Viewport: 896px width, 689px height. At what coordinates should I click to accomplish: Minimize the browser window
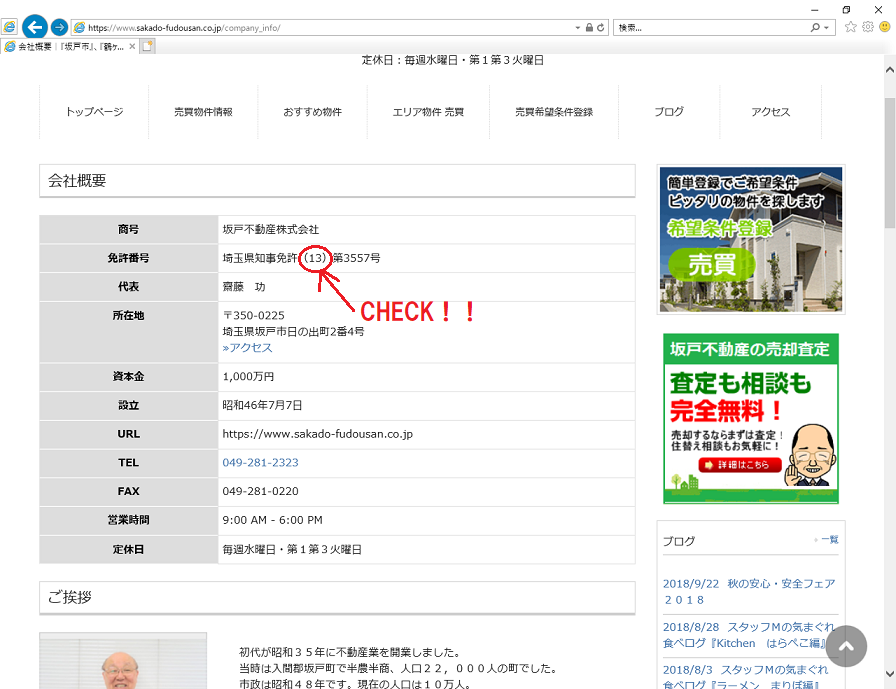point(815,9)
